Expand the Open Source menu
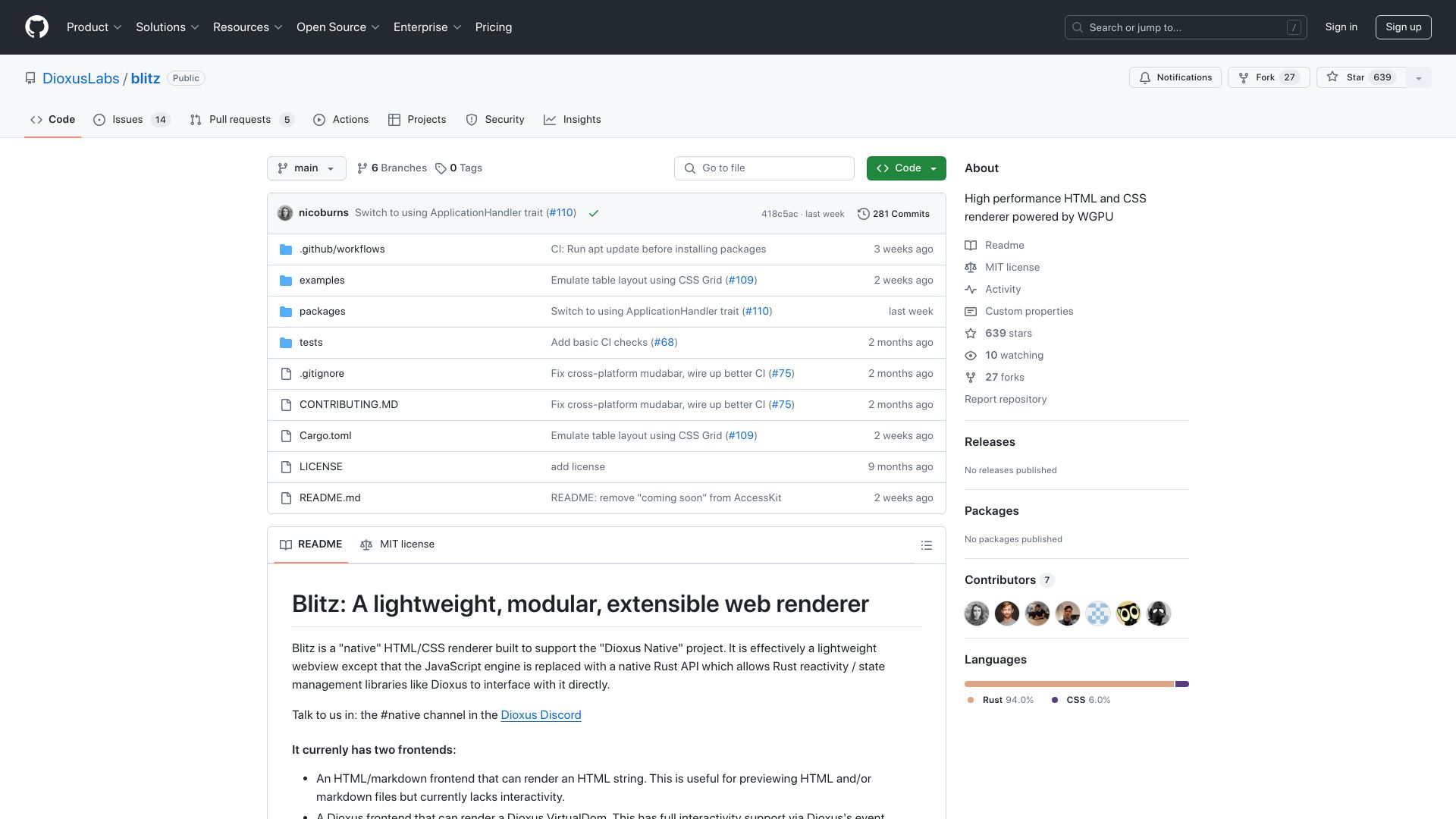The image size is (1456, 819). (338, 27)
